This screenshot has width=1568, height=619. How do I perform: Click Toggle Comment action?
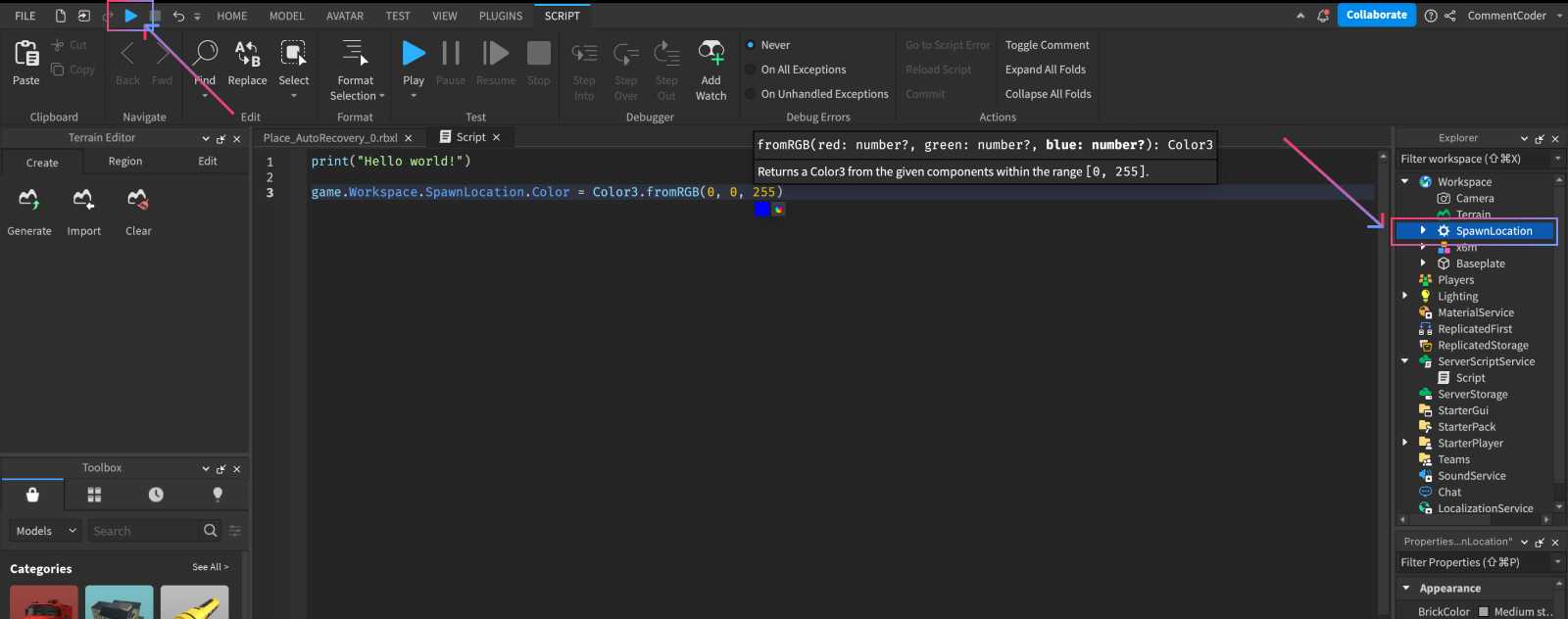(1047, 45)
